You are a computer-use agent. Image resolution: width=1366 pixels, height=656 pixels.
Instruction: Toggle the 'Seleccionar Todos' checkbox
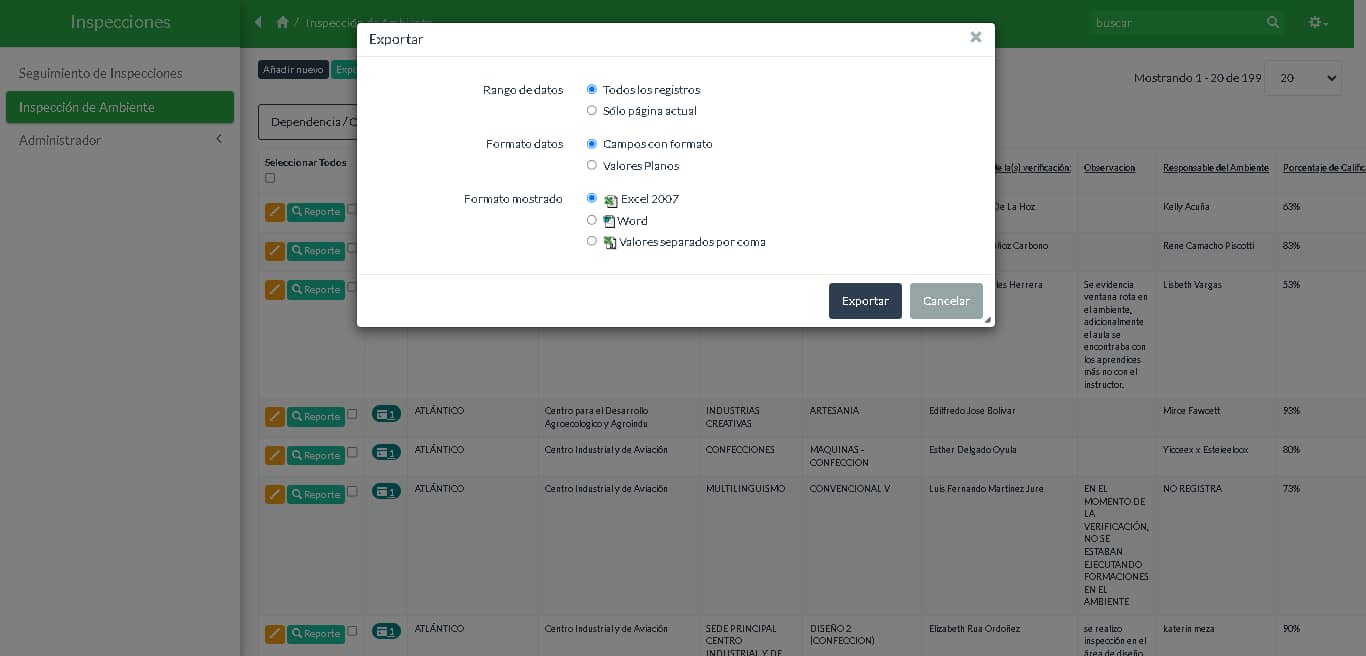click(270, 178)
